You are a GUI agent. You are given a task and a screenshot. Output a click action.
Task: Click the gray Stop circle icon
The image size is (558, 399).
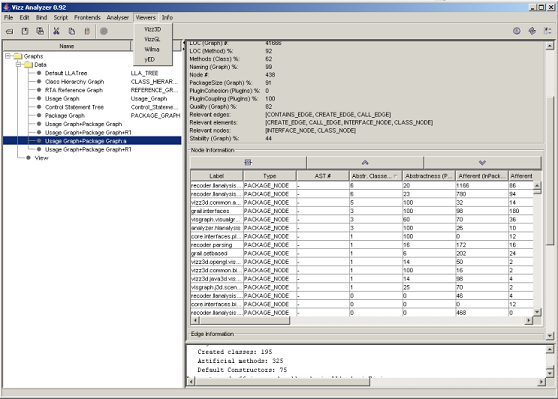[104, 31]
